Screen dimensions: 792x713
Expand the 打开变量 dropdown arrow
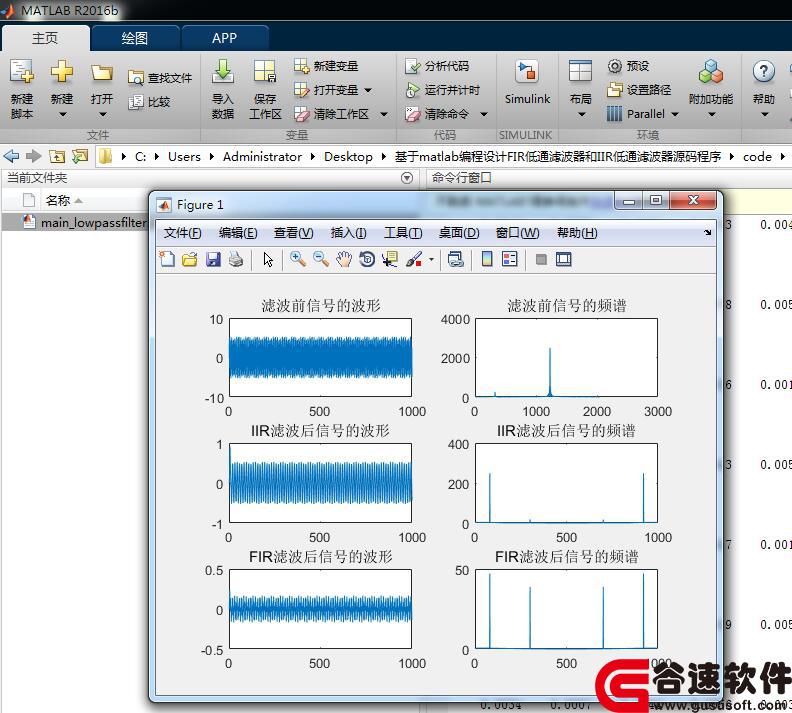tap(368, 90)
